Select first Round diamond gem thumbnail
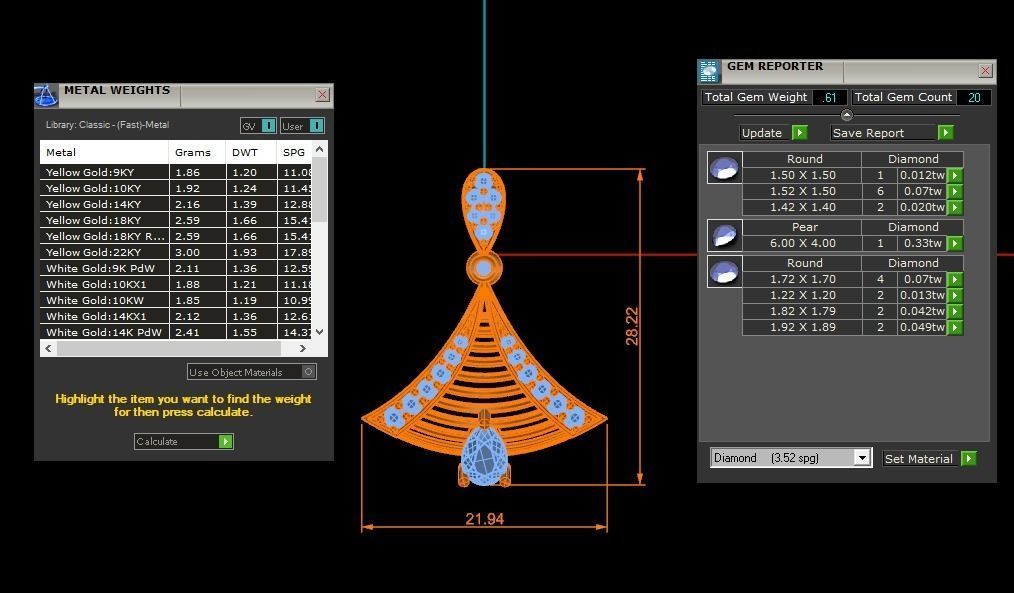This screenshot has height=593, width=1014. pyautogui.click(x=724, y=168)
